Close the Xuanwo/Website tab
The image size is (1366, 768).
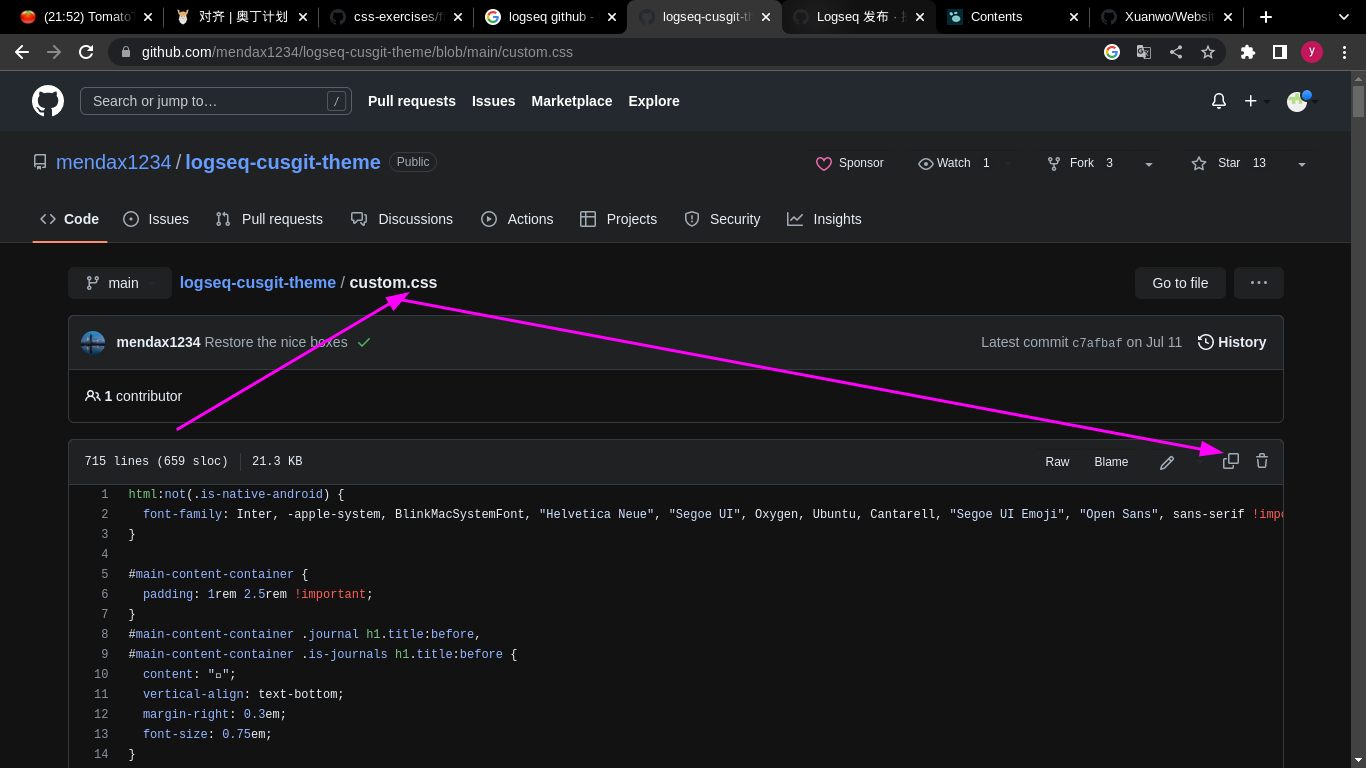(x=1228, y=17)
